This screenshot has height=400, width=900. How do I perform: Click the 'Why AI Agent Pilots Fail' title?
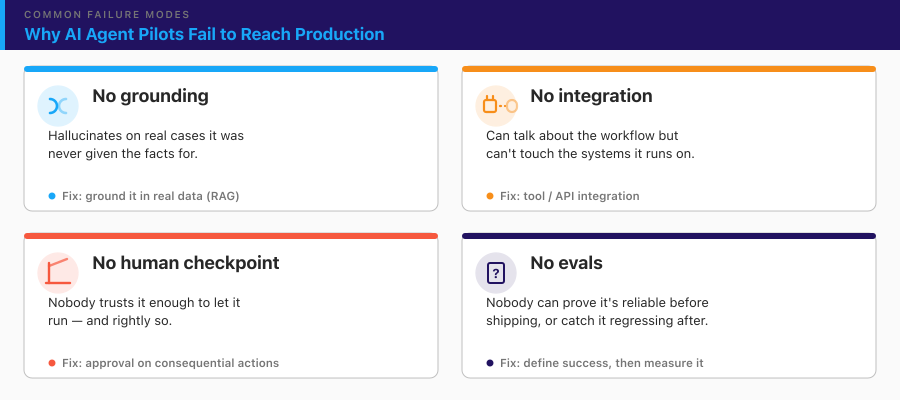204,34
